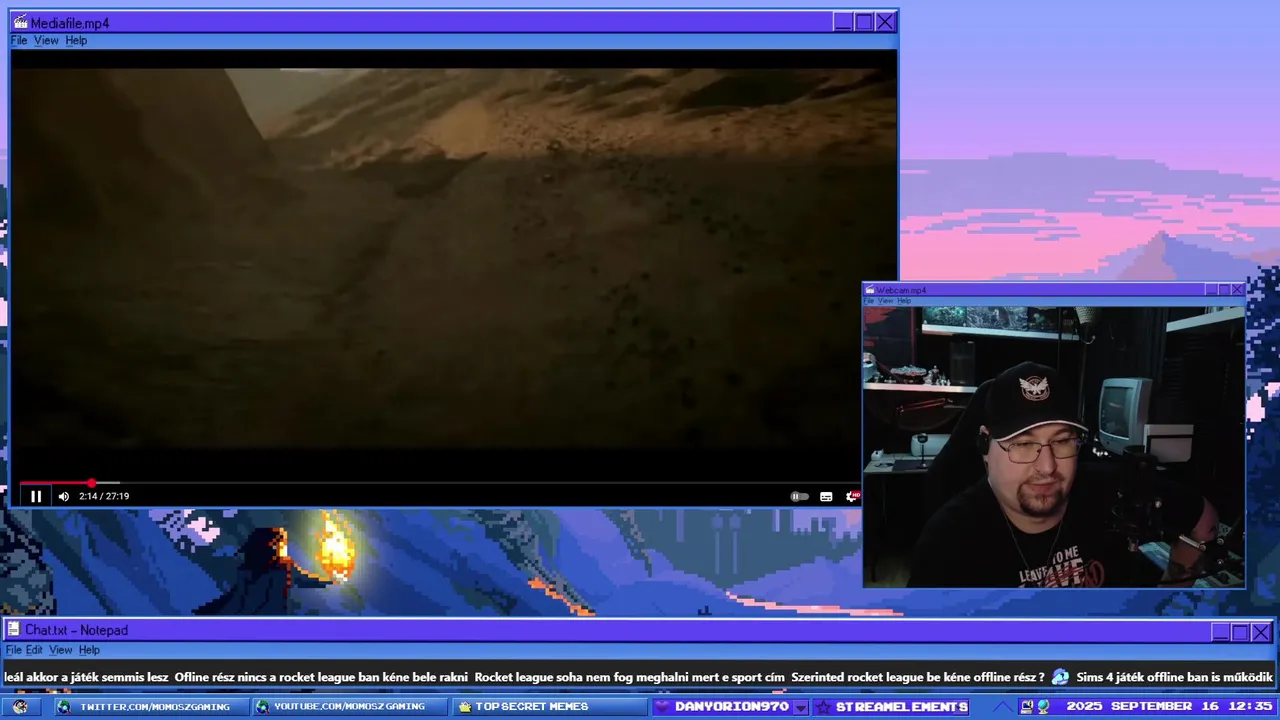Screen dimensions: 1280x720
Task: Click the purple heart icon beside DANYORION970
Action: [x=662, y=707]
